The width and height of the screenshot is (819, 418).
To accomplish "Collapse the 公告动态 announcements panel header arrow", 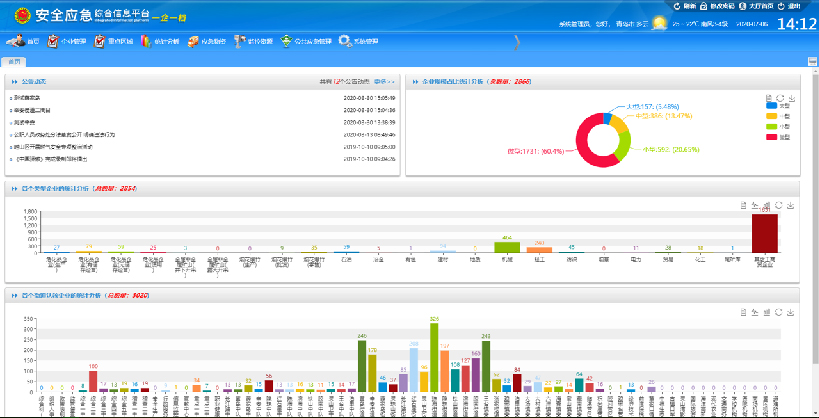I will point(14,80).
